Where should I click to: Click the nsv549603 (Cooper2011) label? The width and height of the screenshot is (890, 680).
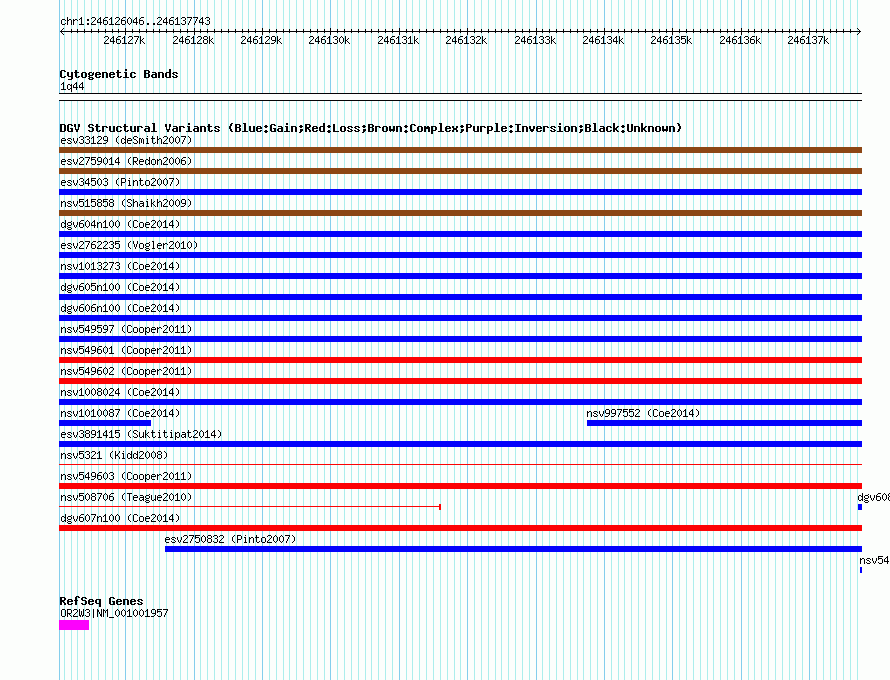126,476
